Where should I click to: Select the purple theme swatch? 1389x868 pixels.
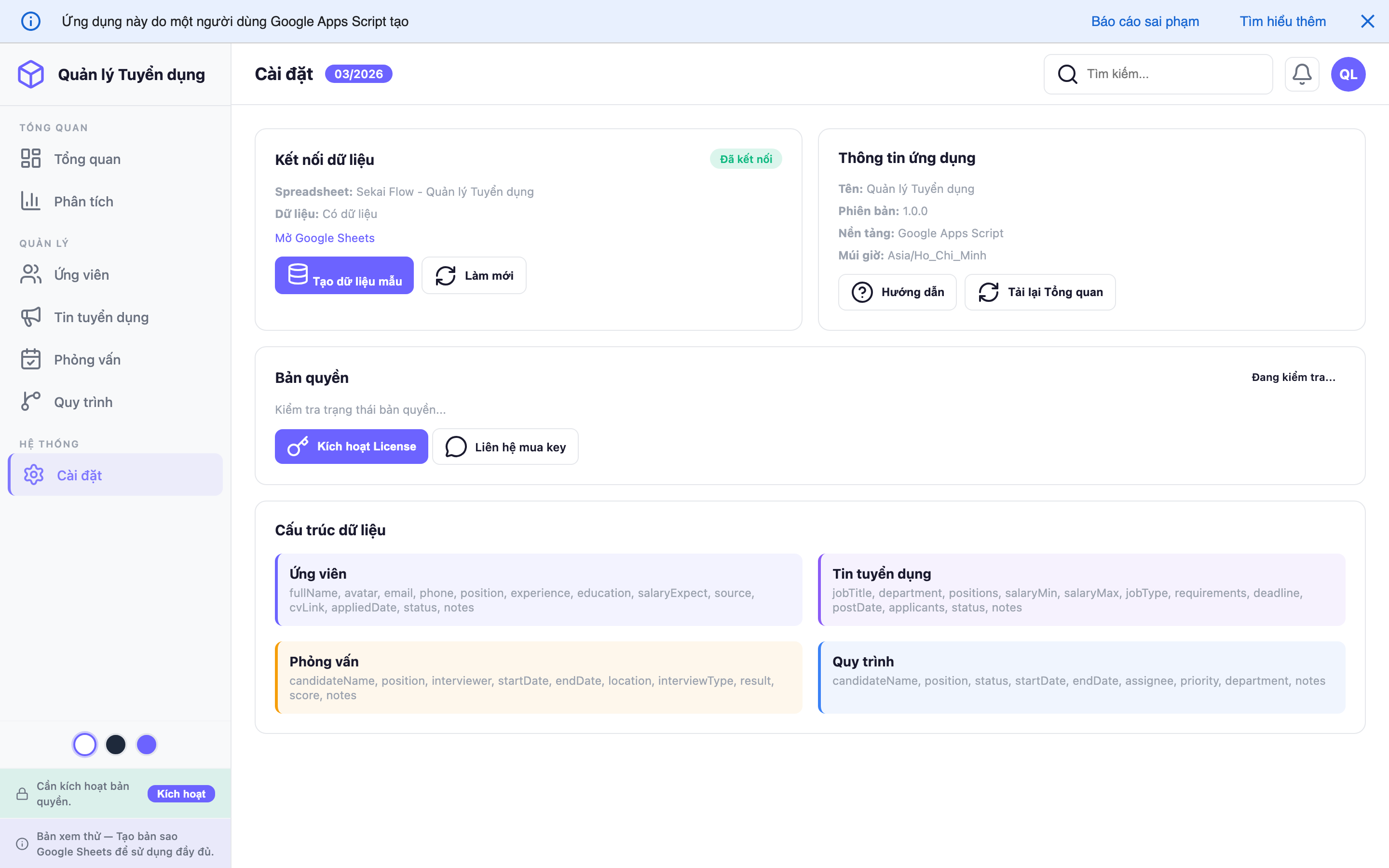pyautogui.click(x=146, y=745)
